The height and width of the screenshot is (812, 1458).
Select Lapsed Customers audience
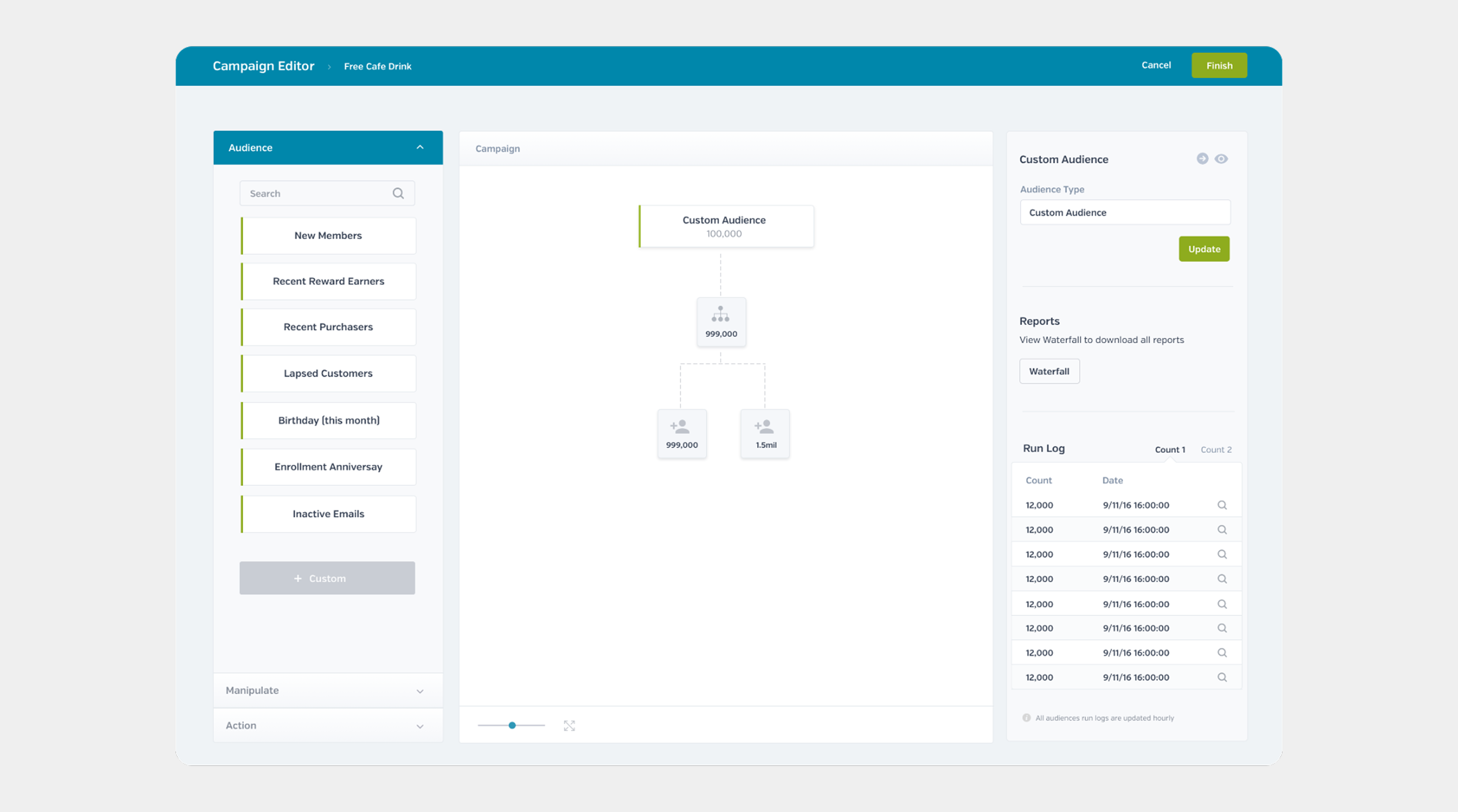tap(328, 373)
